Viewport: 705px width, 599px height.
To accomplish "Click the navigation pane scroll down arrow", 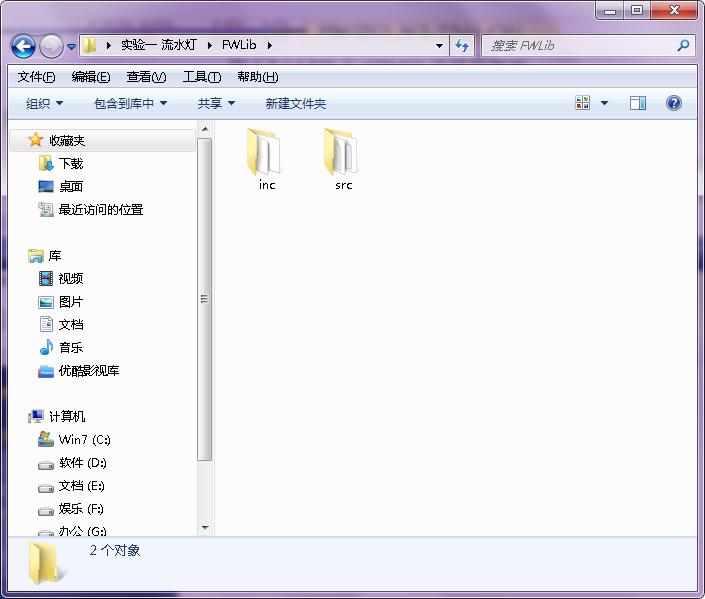I will [205, 527].
